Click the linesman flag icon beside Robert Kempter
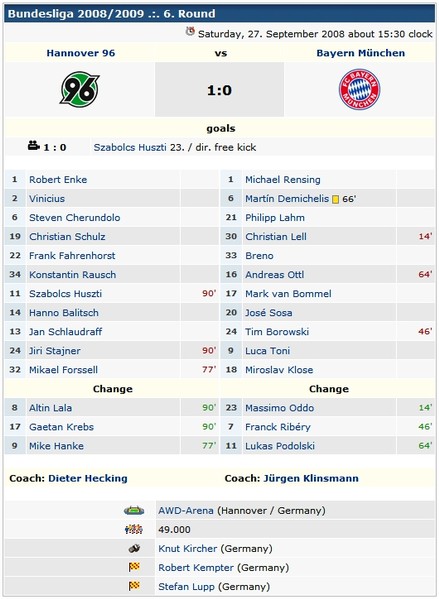 [134, 567]
